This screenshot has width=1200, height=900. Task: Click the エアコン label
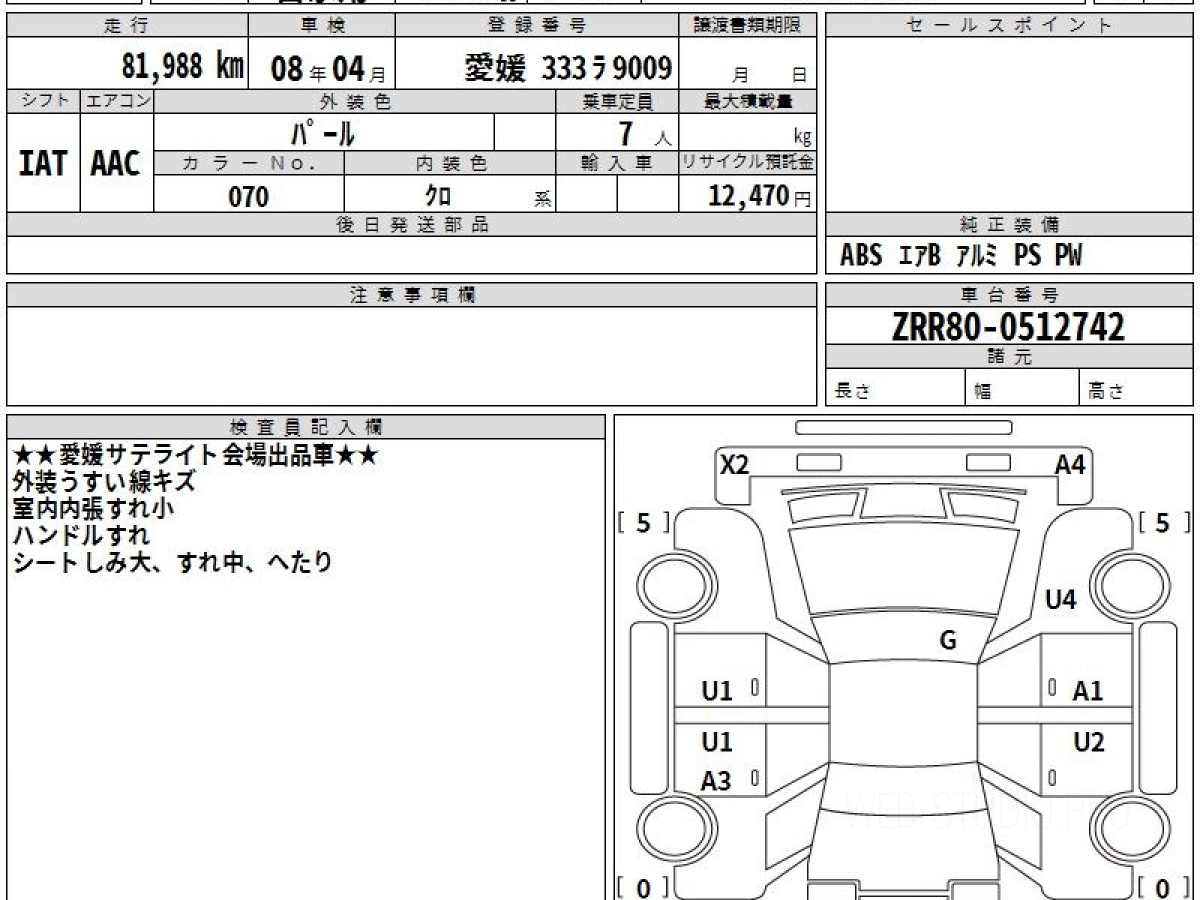[116, 101]
